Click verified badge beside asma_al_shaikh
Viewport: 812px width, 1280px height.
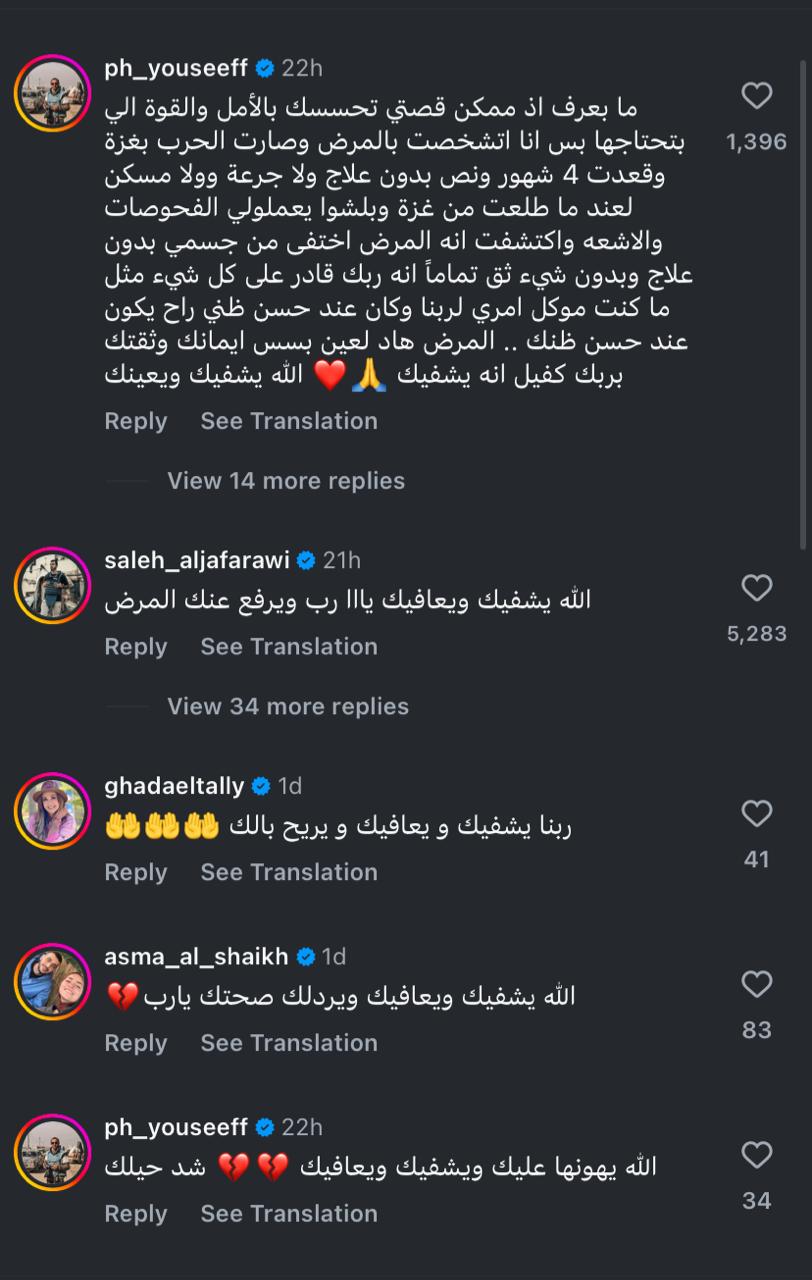[x=305, y=958]
